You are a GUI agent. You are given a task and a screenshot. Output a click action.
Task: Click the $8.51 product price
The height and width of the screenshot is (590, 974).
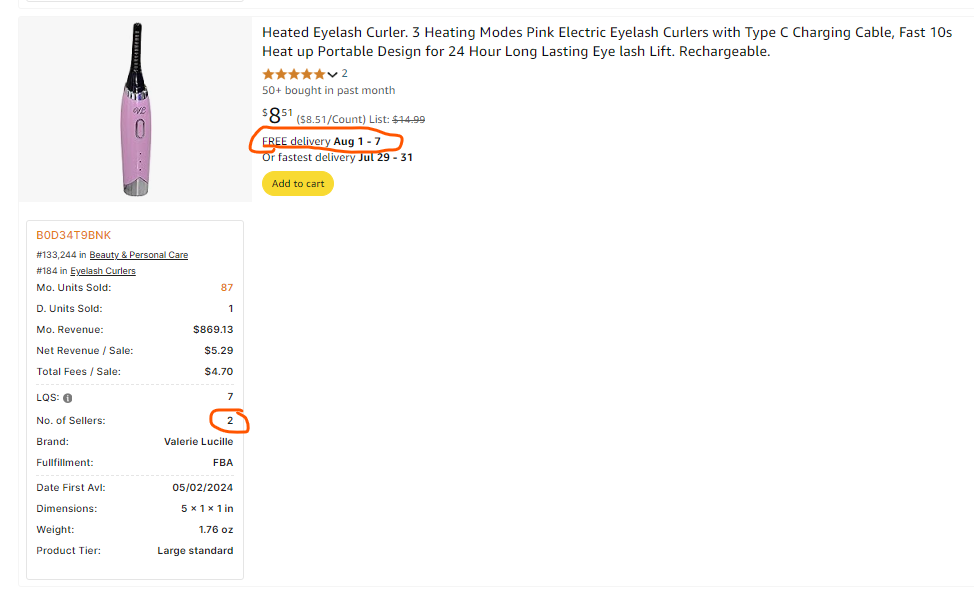(x=277, y=116)
